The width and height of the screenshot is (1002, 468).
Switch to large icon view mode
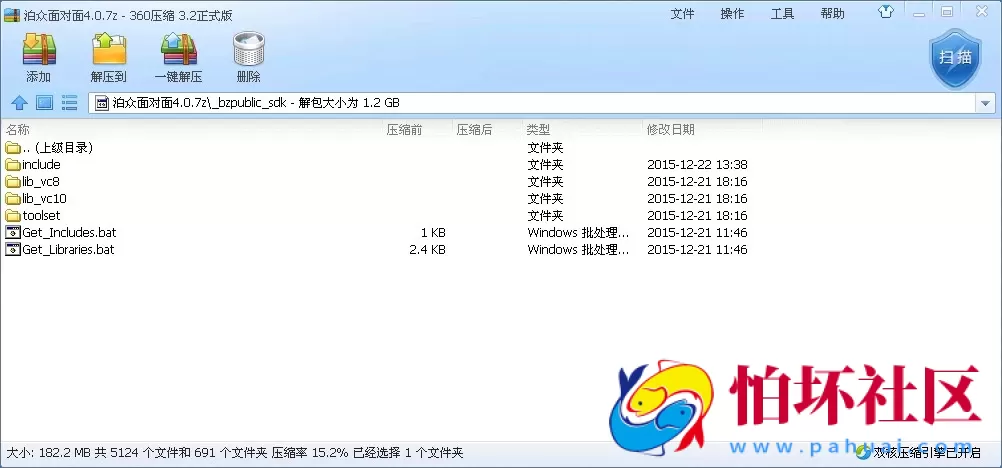[44, 102]
